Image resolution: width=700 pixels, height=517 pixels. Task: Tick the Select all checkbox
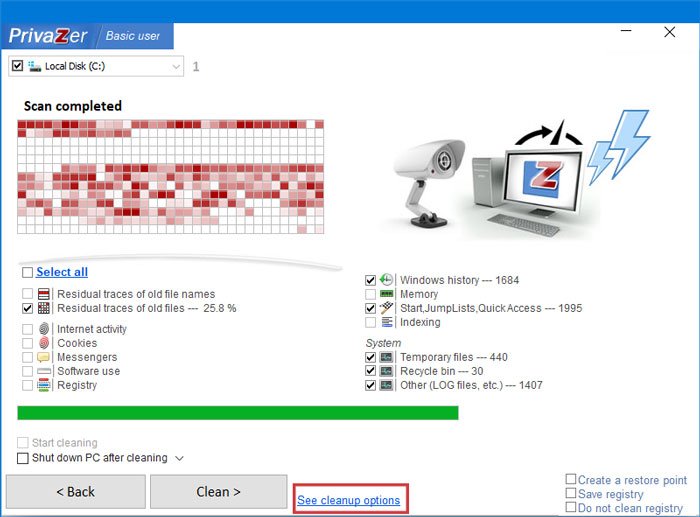[27, 272]
